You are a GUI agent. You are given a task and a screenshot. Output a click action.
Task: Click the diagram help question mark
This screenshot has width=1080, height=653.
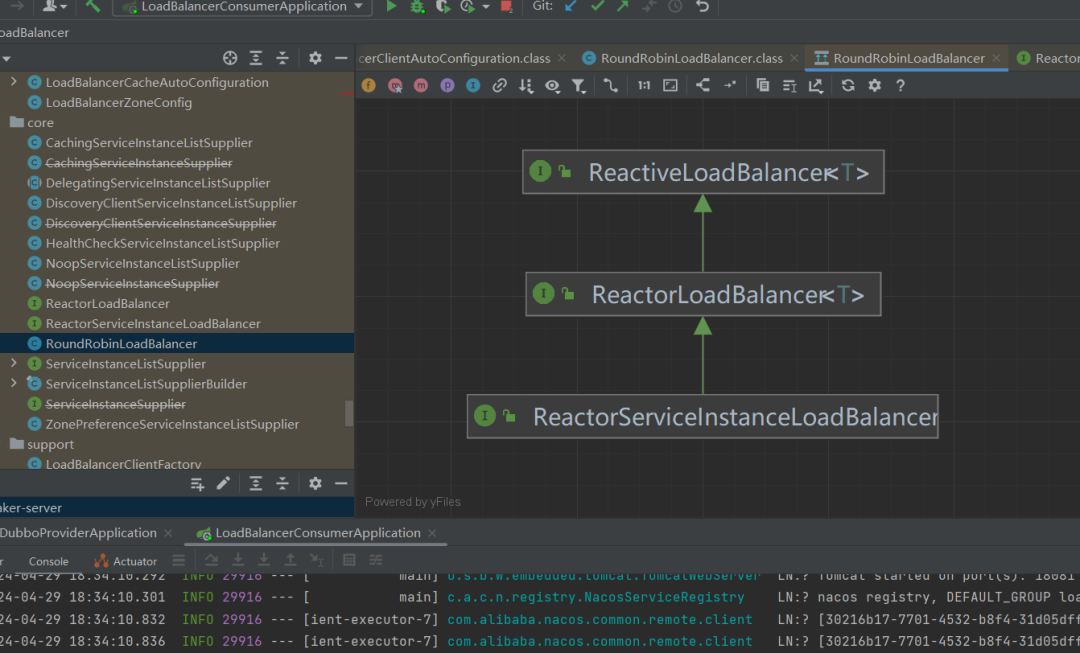[900, 86]
